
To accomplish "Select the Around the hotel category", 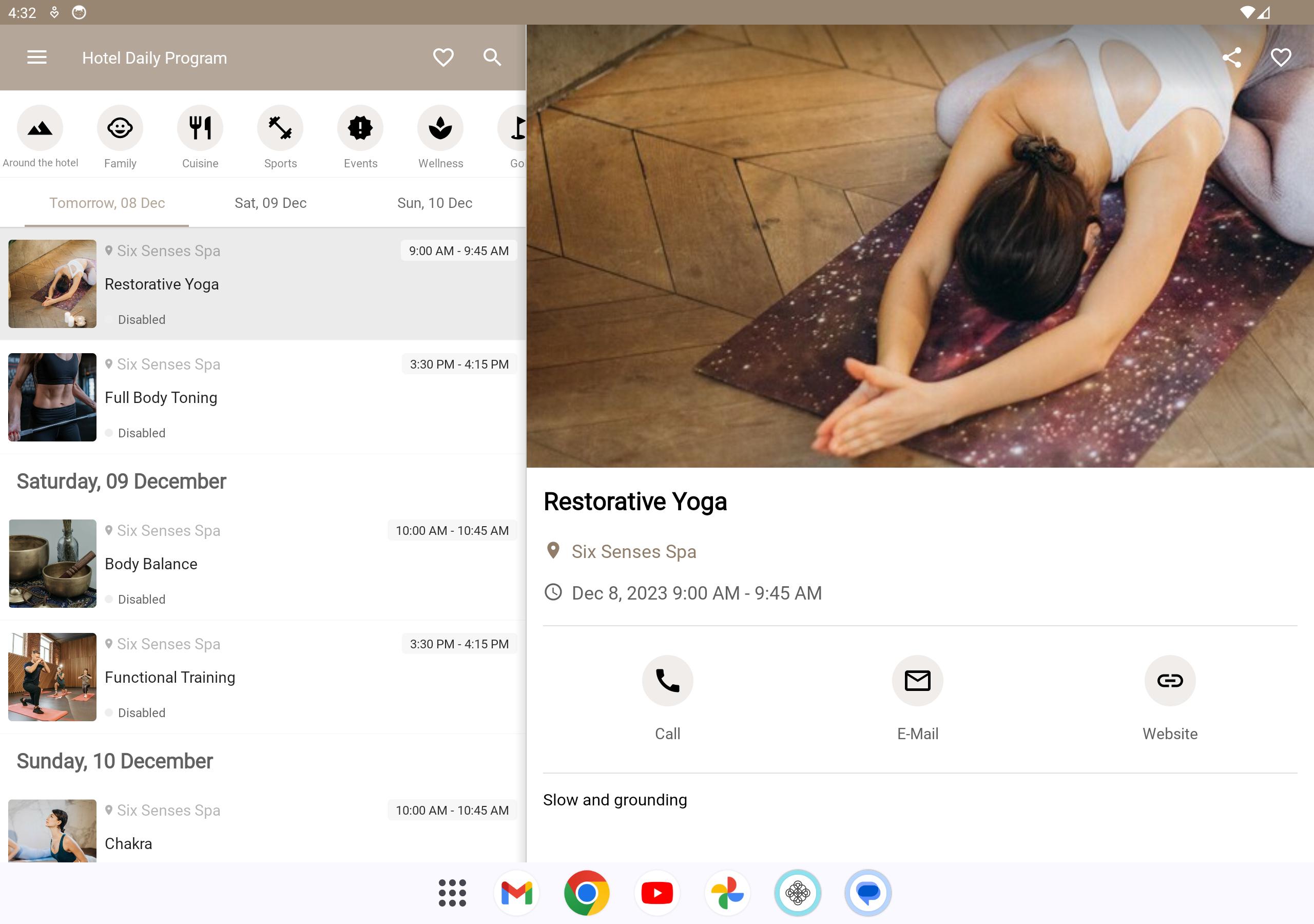I will click(40, 128).
